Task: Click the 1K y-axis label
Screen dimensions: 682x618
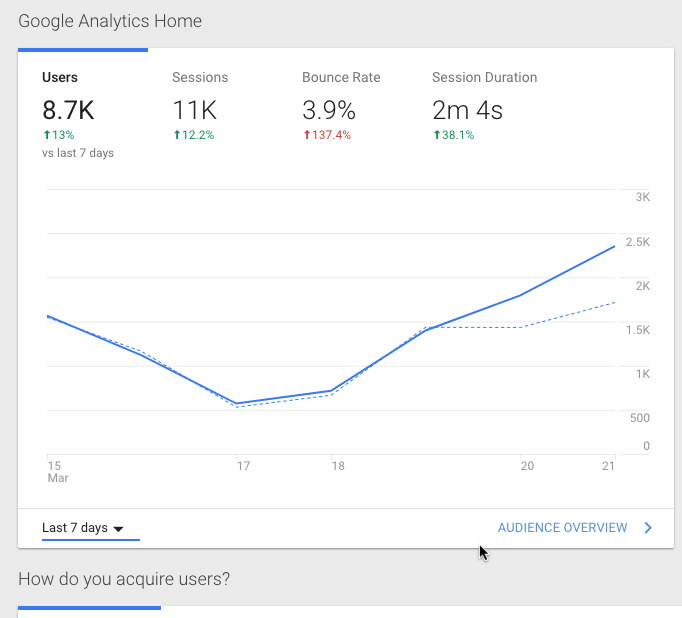Action: click(x=643, y=374)
